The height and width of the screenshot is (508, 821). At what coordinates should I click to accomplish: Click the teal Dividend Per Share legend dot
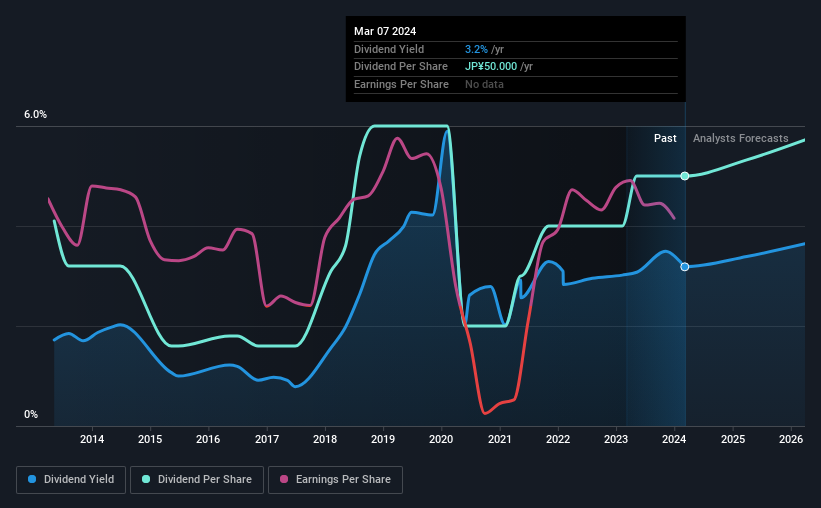coord(146,479)
